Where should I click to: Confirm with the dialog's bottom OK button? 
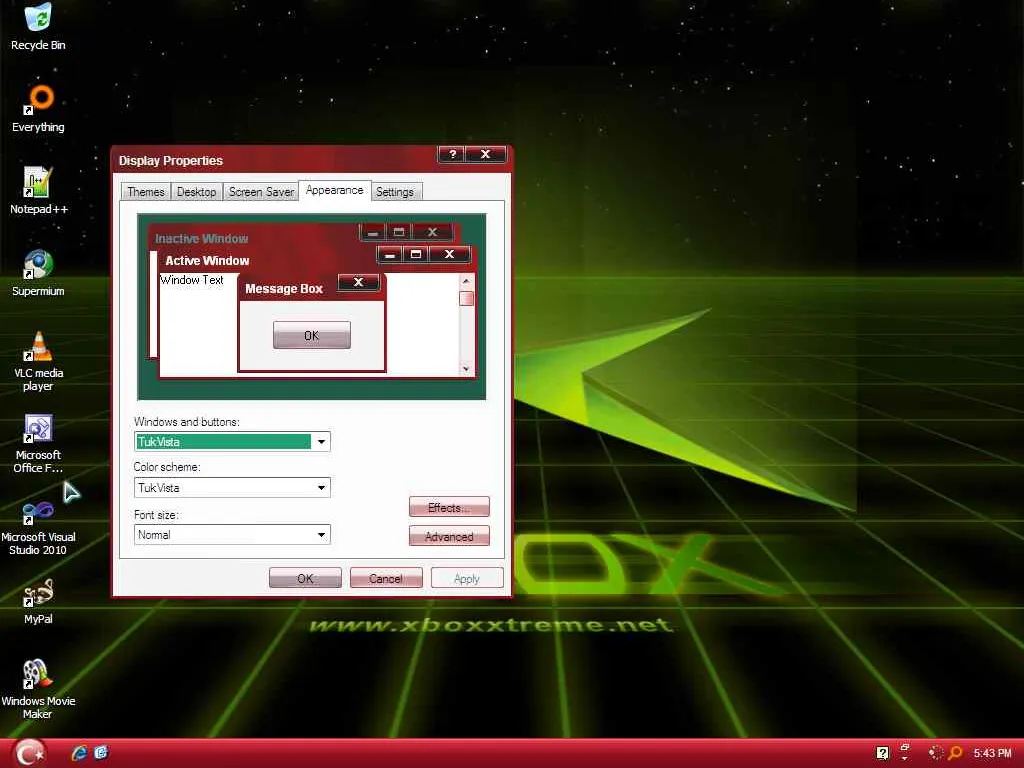point(305,578)
